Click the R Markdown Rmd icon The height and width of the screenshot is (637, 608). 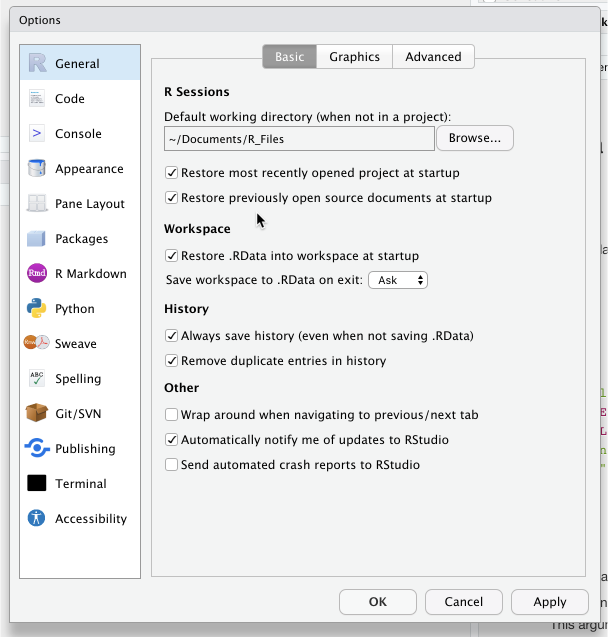[37, 273]
